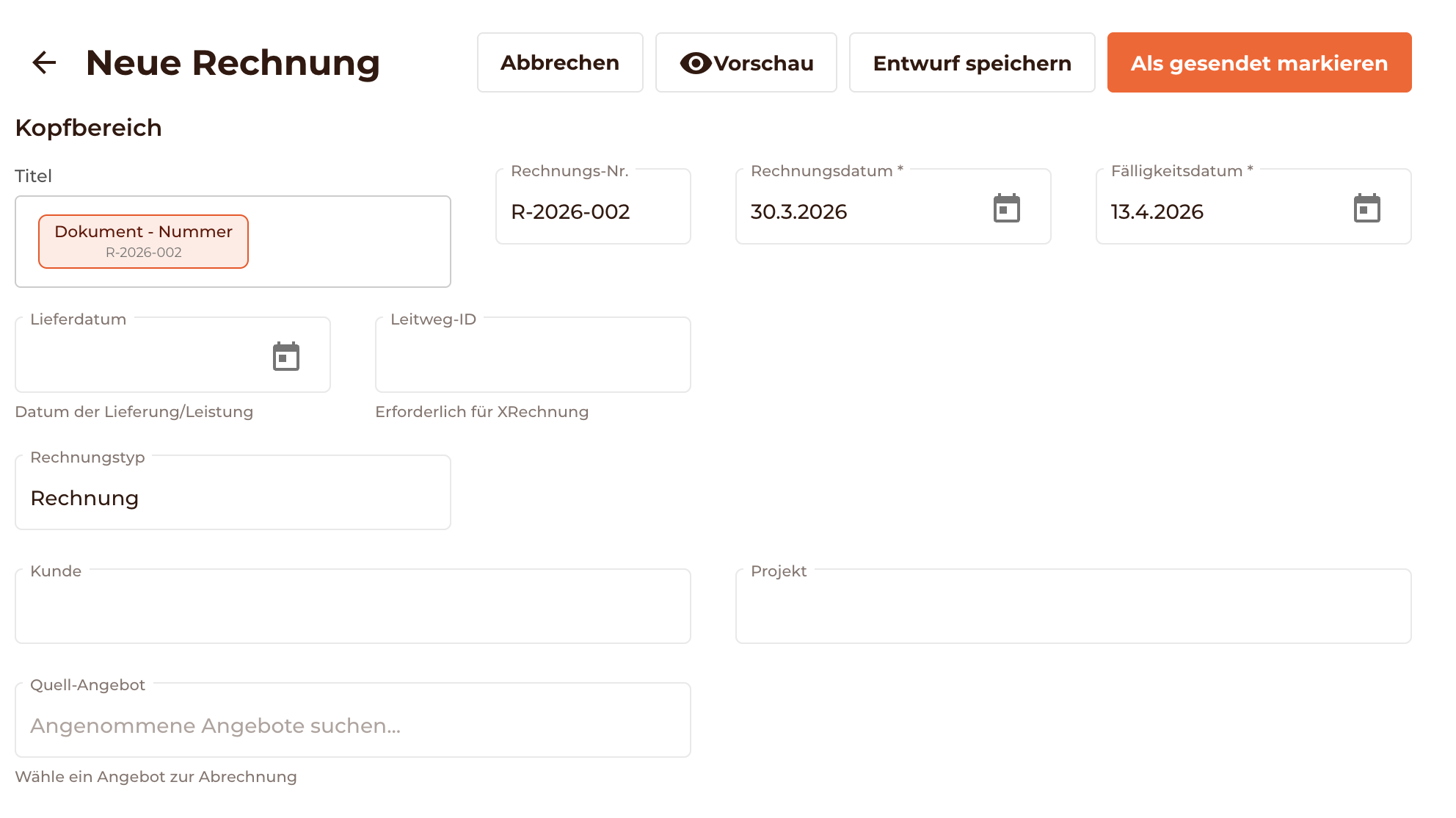Open the Vorschau preview
Viewport: 1456px width, 818px height.
click(763, 63)
